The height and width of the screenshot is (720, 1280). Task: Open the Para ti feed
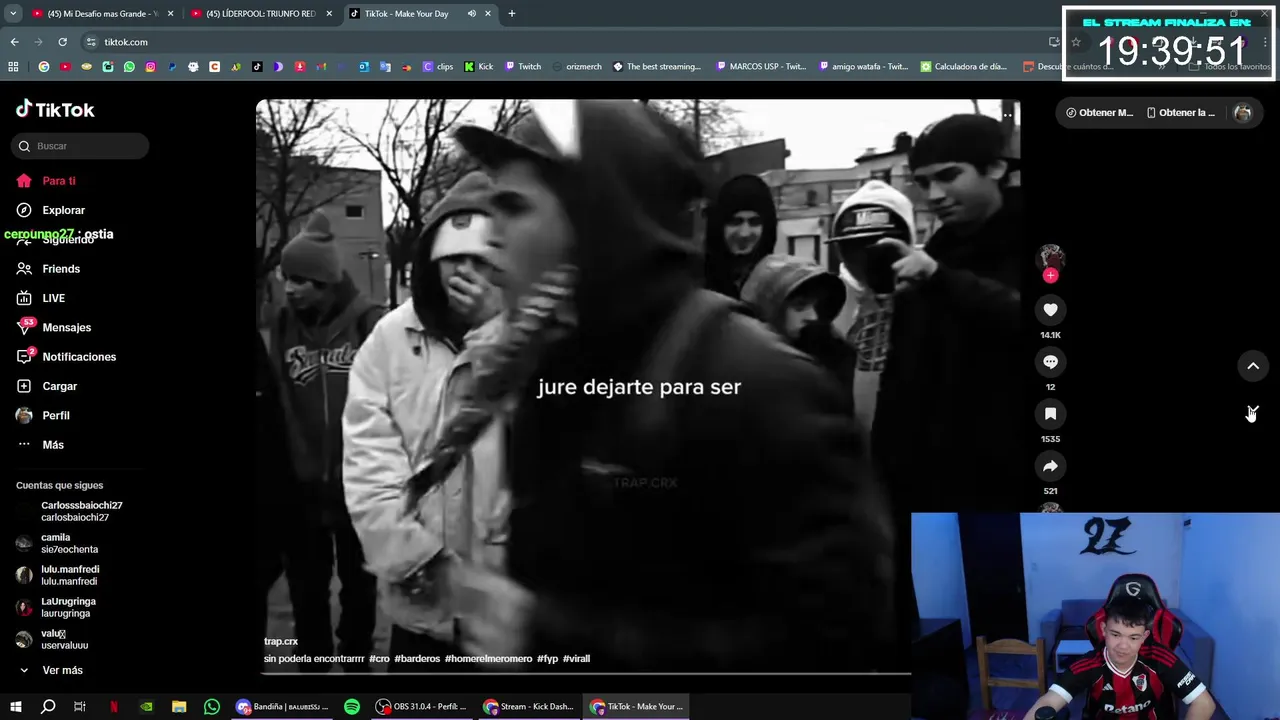coord(46,181)
